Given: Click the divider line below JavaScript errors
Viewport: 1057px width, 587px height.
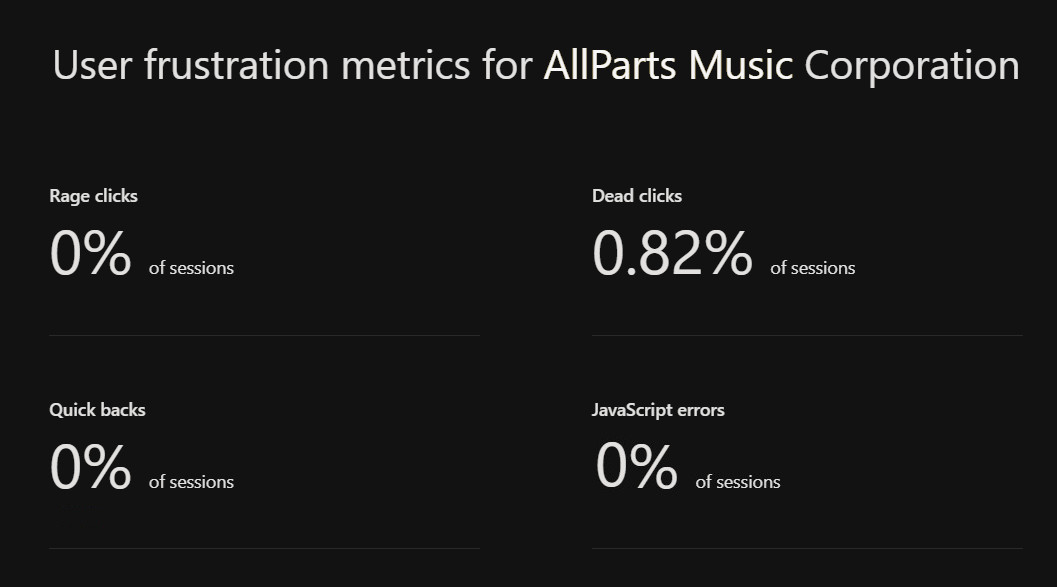Looking at the screenshot, I should click(806, 548).
